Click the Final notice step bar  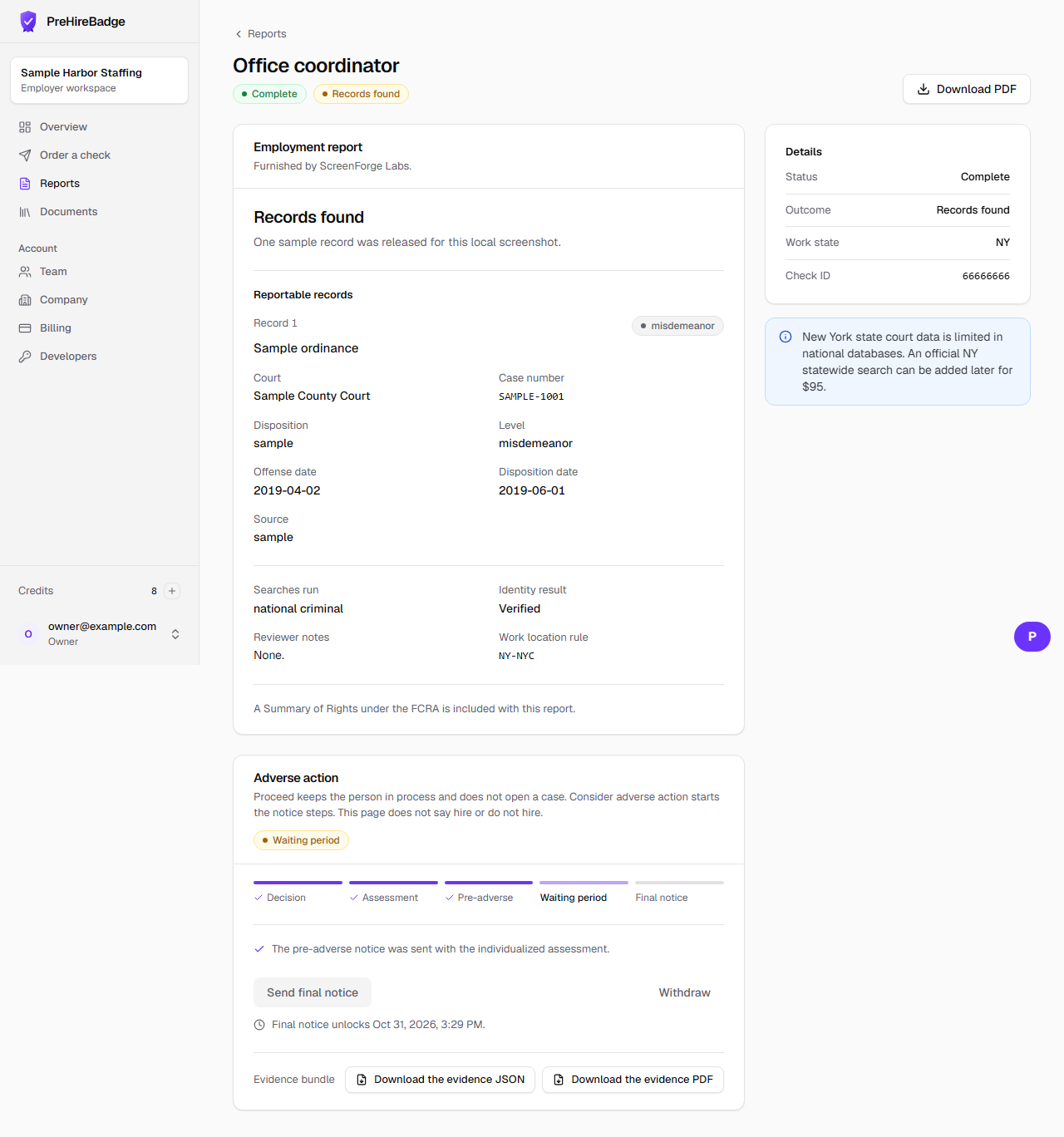[679, 883]
